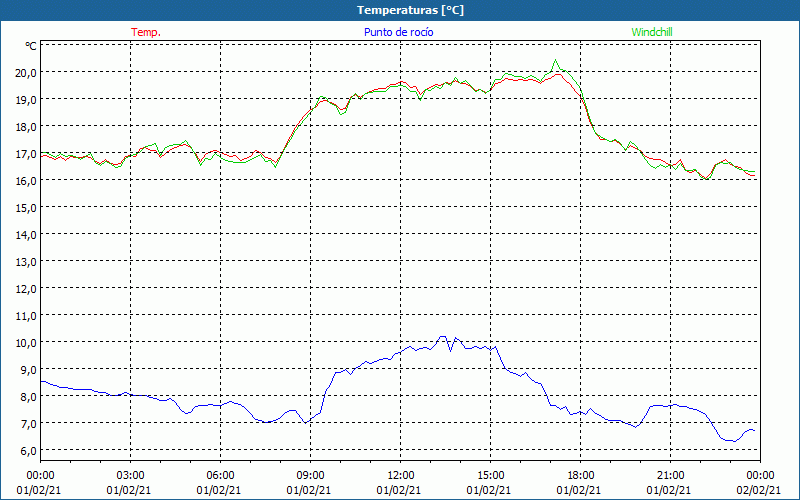Select the green 'Windchill' legend label

(x=652, y=32)
